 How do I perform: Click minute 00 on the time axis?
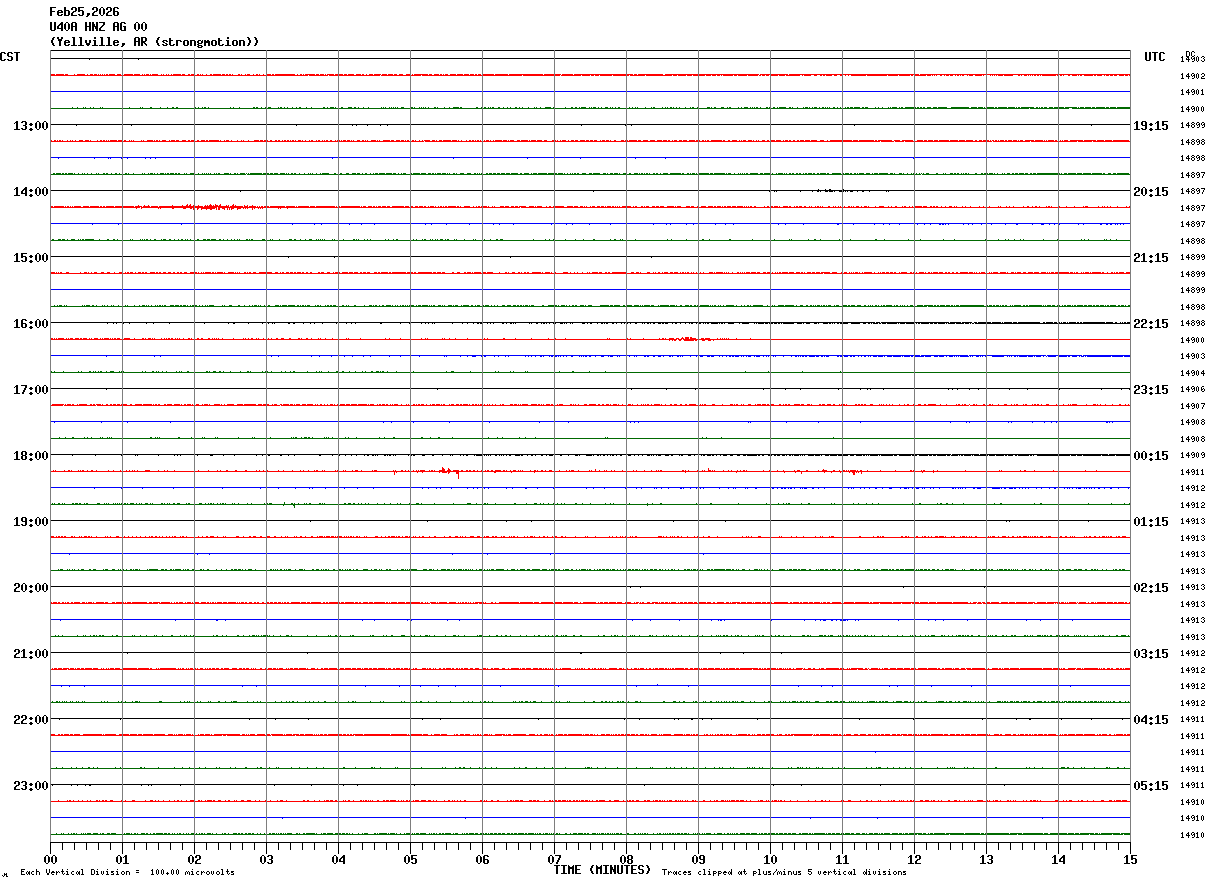[x=51, y=859]
